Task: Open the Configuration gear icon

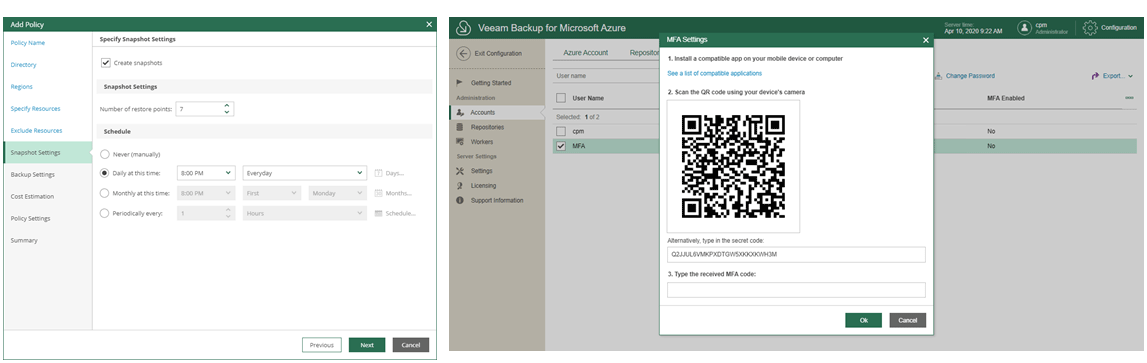Action: 1090,28
